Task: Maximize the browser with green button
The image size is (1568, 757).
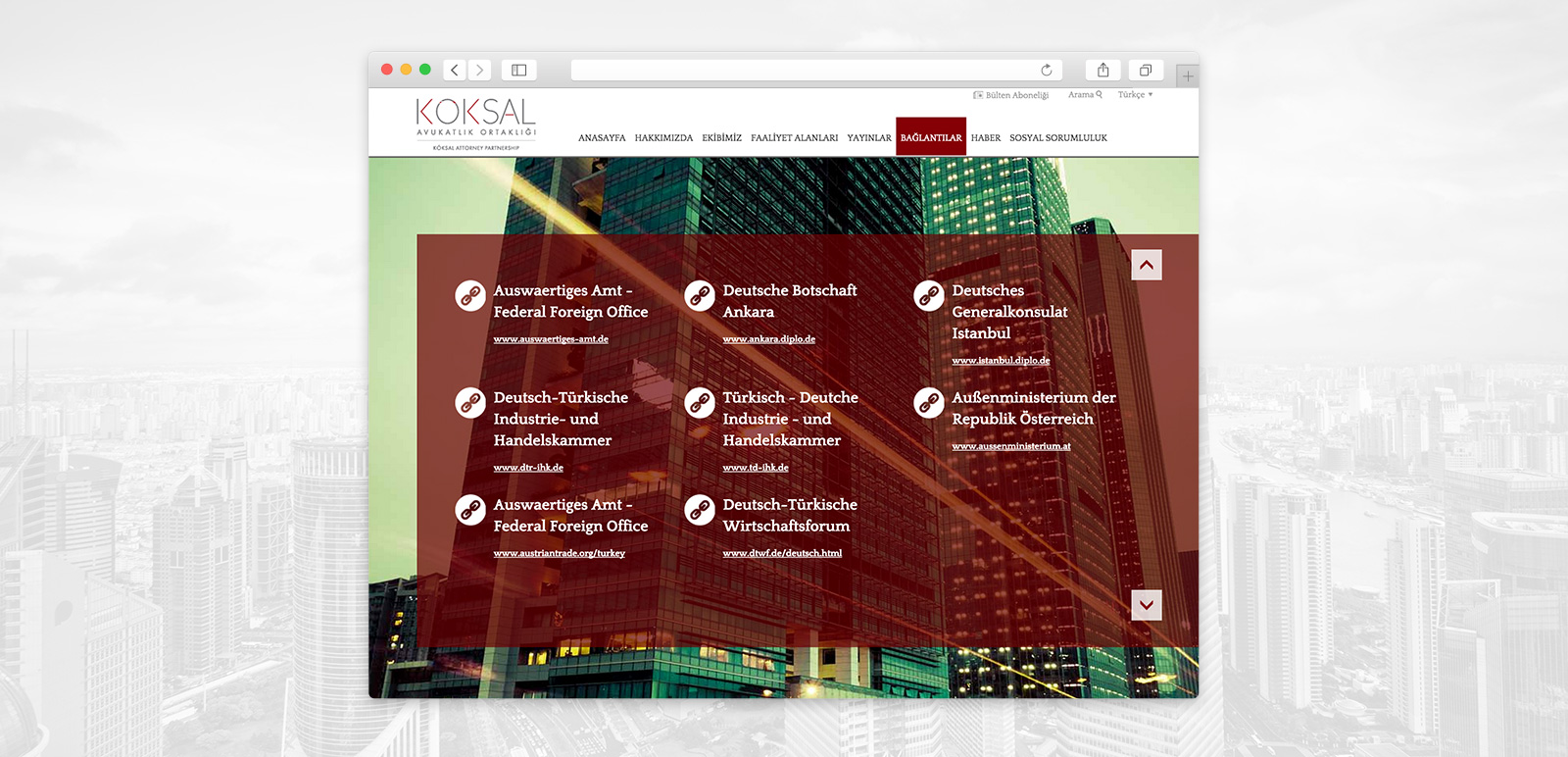Action: [x=425, y=70]
